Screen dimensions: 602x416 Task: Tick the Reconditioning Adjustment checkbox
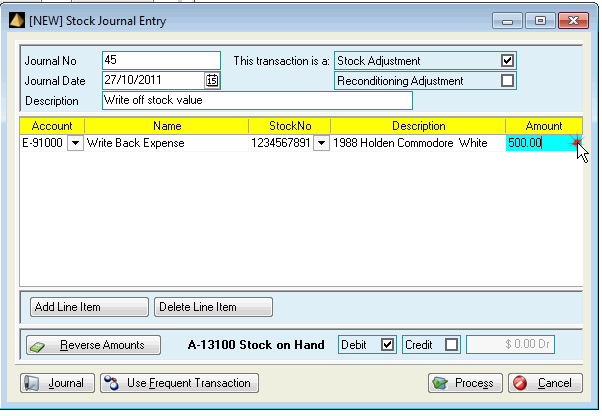click(507, 81)
